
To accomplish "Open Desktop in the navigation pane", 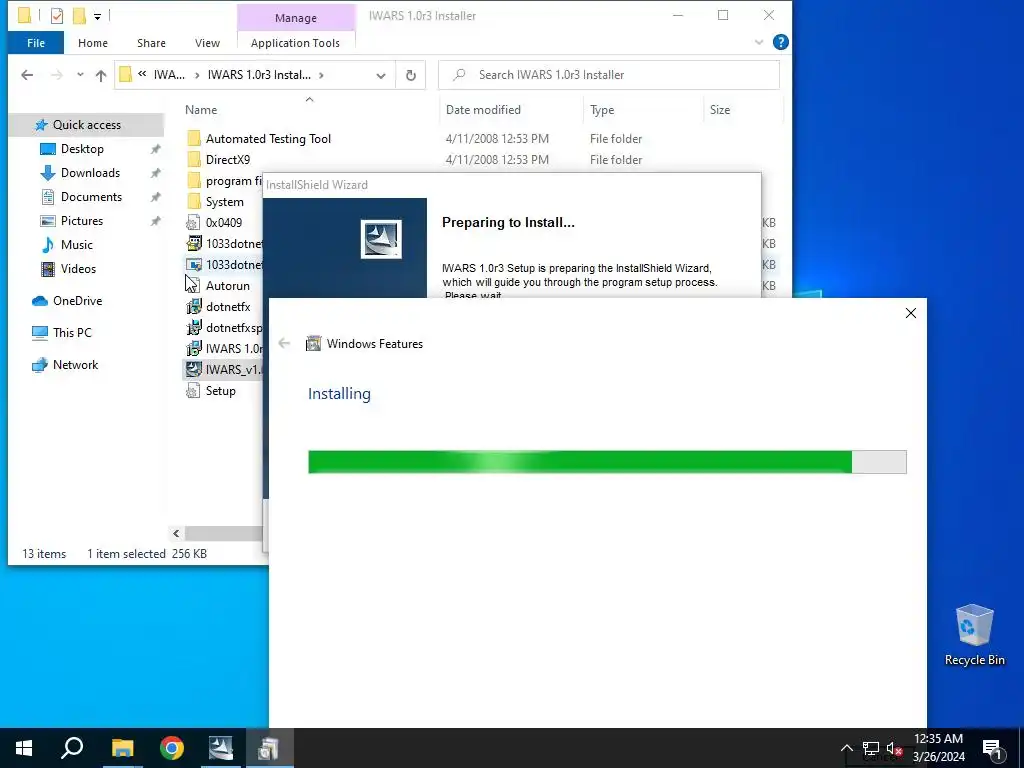I will coord(82,149).
